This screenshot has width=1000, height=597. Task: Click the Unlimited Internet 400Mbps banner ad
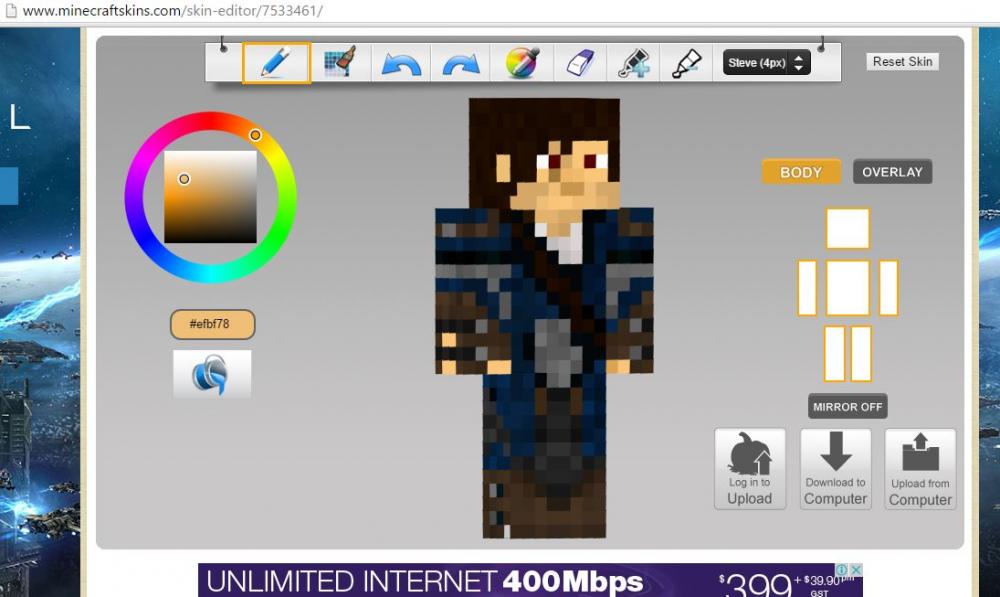[x=530, y=580]
